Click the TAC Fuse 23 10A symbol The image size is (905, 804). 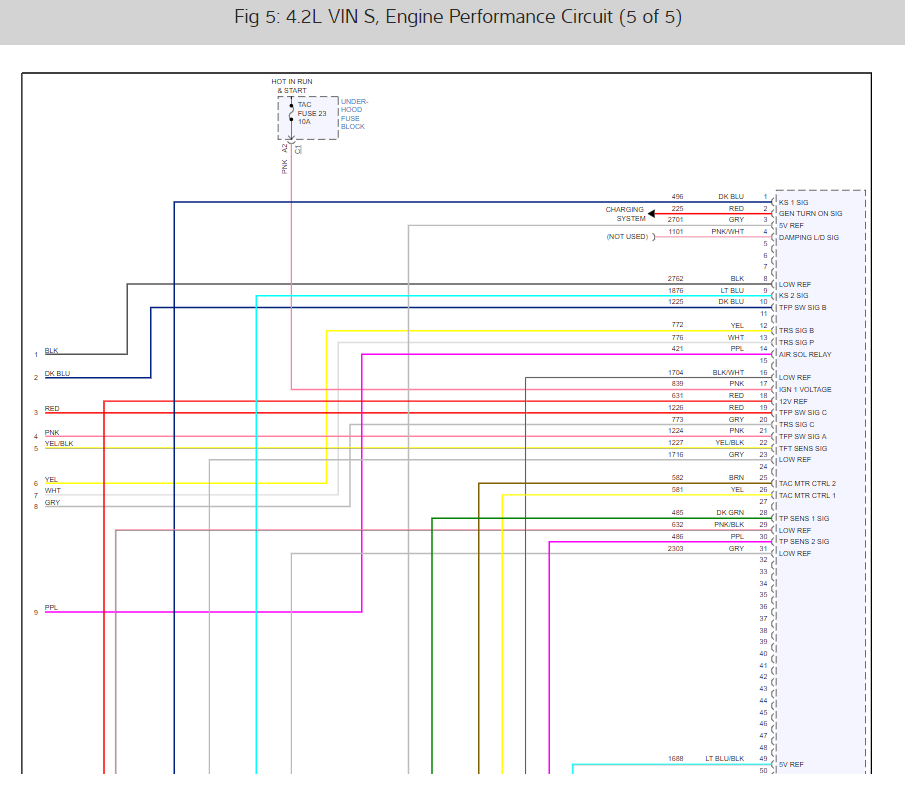(291, 114)
